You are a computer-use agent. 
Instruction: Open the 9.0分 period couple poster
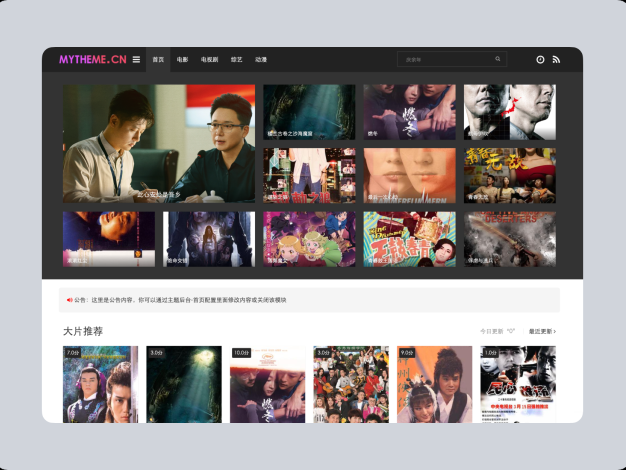pos(434,384)
